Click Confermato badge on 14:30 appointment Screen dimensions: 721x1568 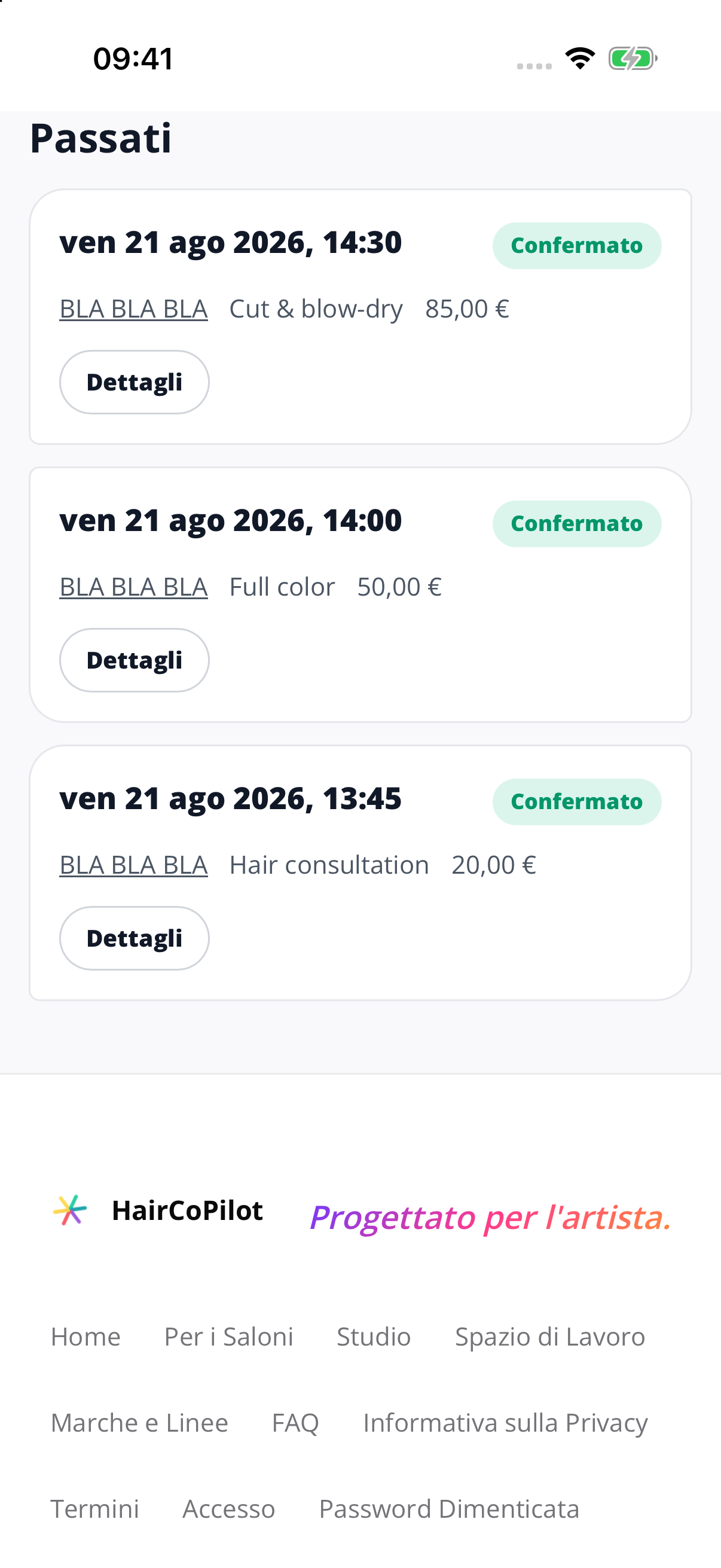pos(577,246)
